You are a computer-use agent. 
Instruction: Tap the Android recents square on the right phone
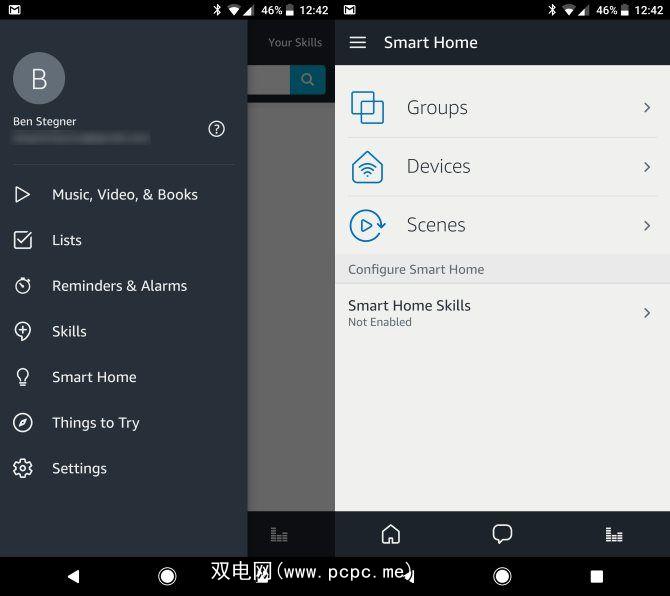tap(597, 576)
